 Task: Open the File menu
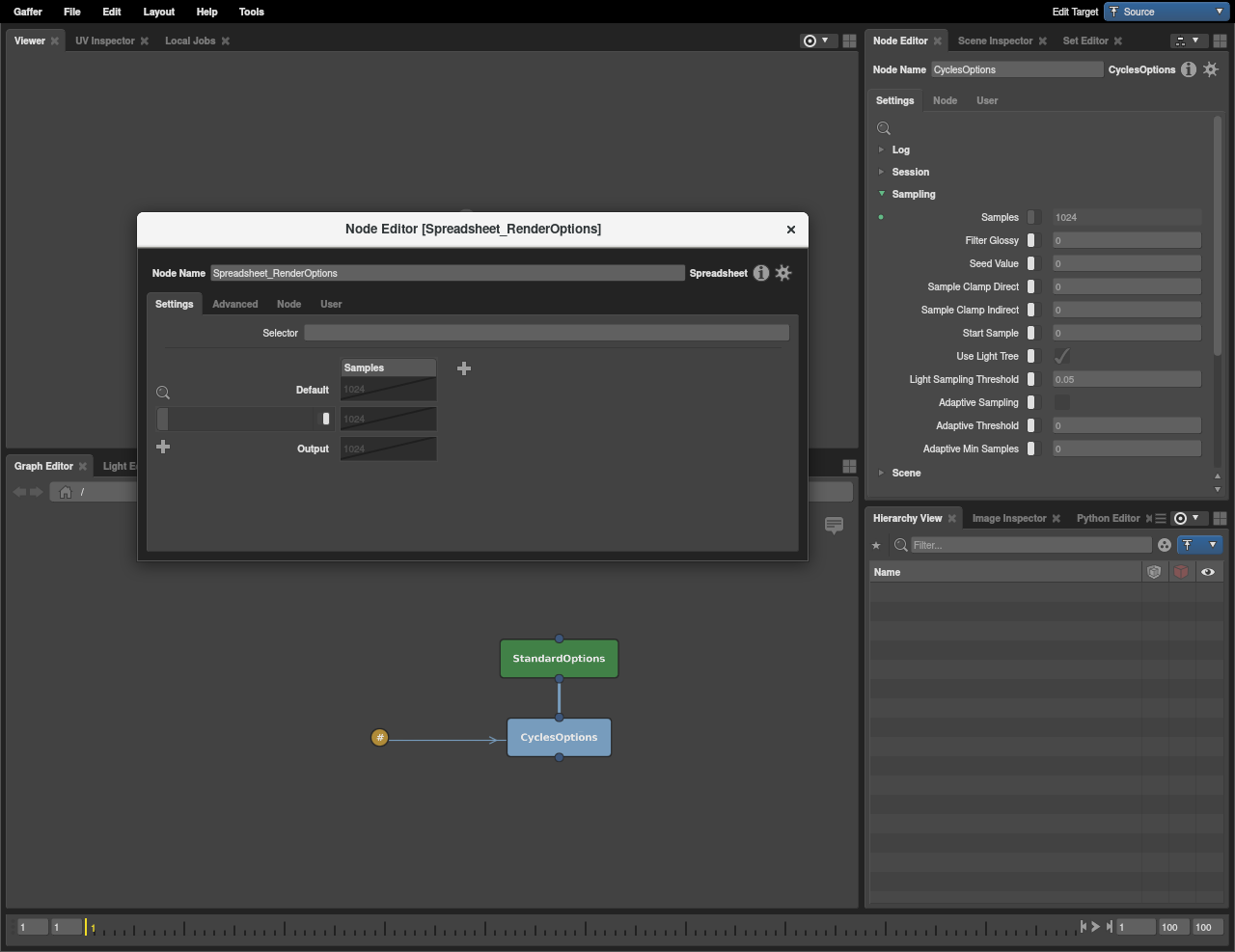point(71,12)
